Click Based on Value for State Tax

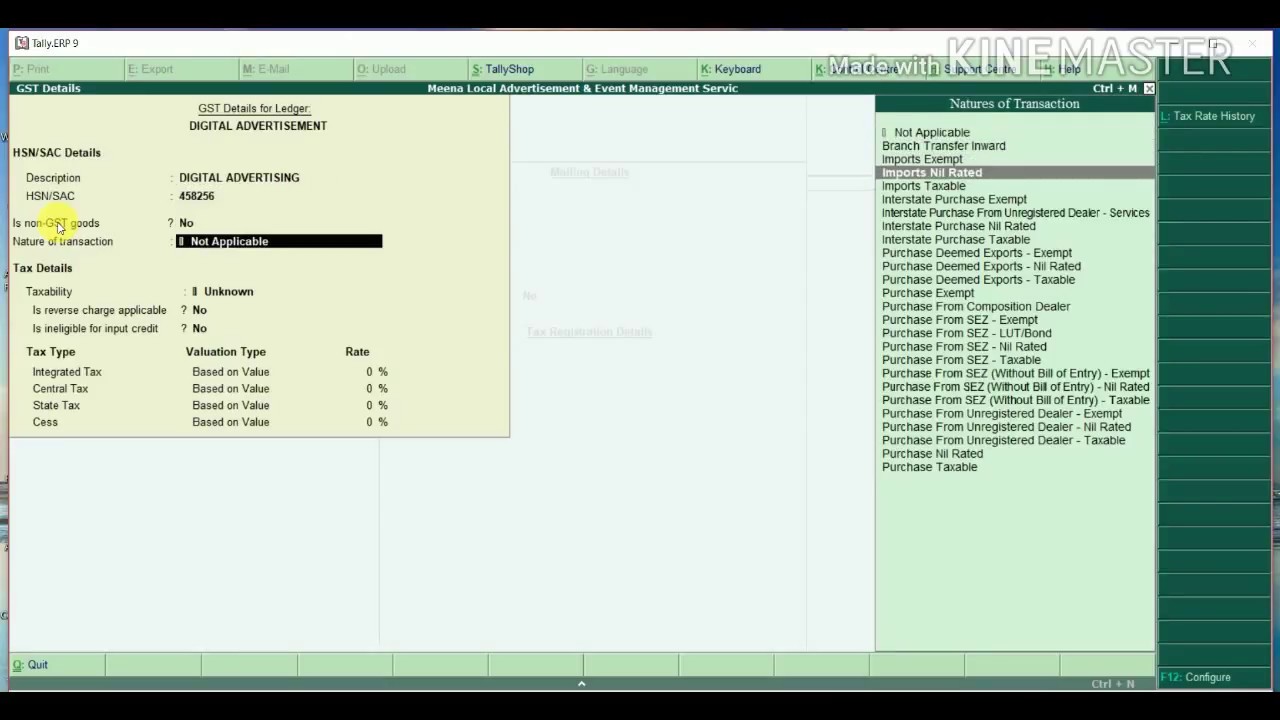[231, 405]
